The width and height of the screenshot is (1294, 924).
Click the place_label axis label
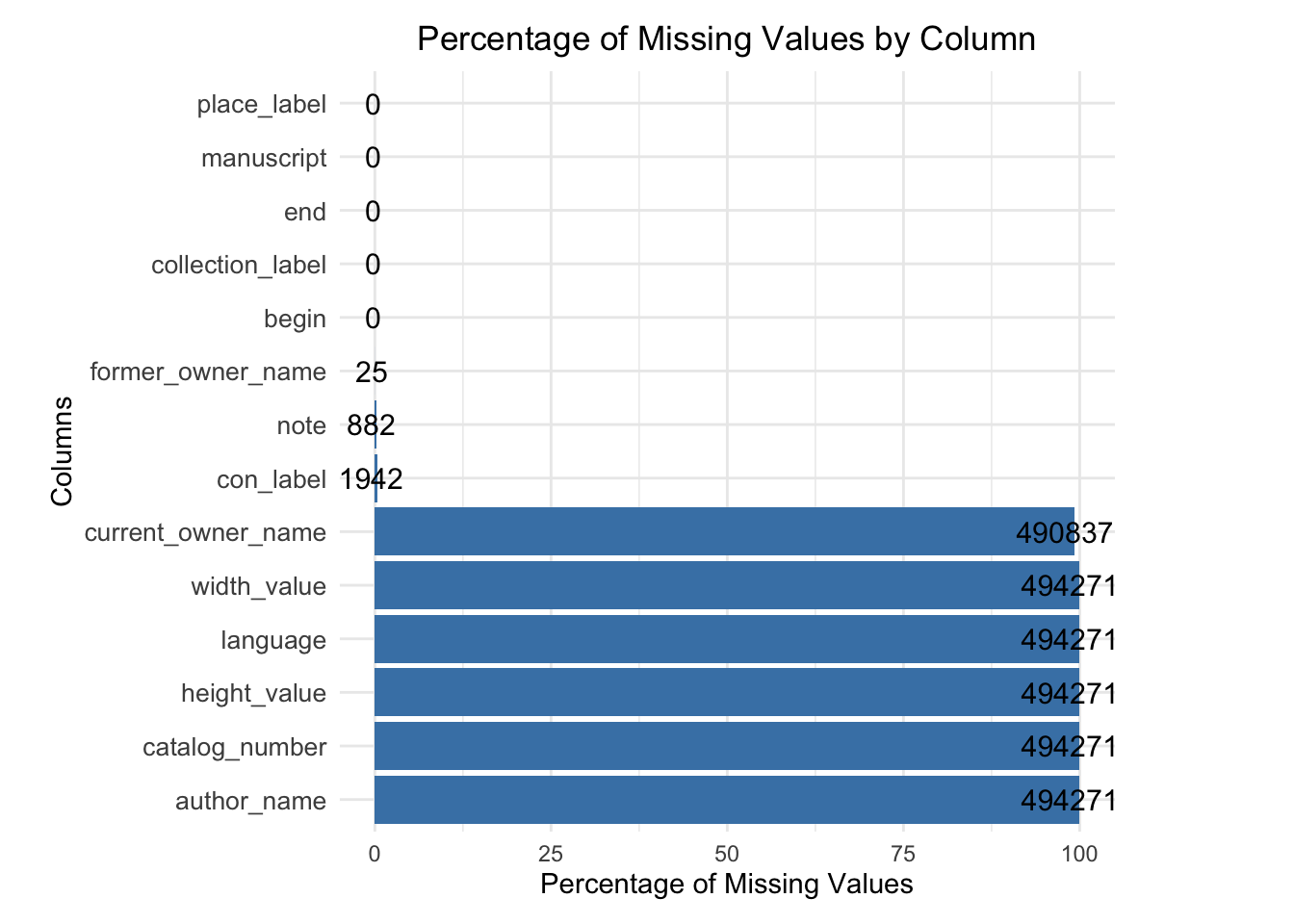261,104
